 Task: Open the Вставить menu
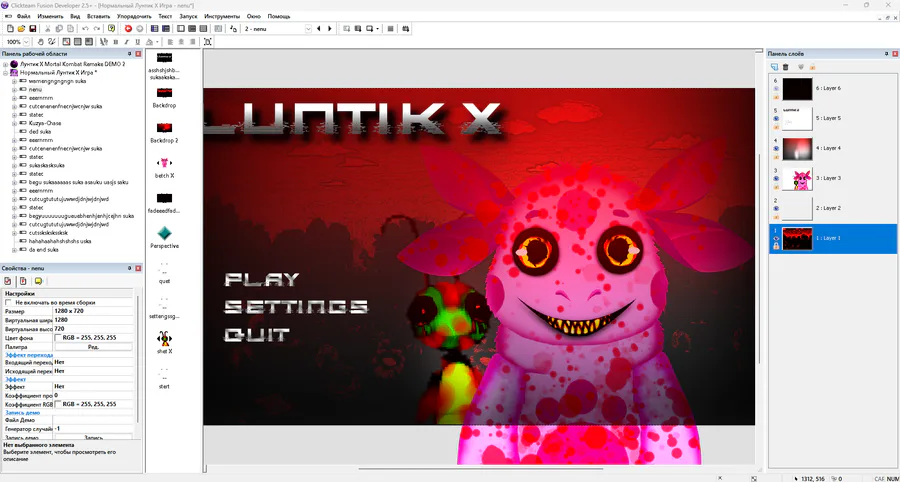coord(98,16)
